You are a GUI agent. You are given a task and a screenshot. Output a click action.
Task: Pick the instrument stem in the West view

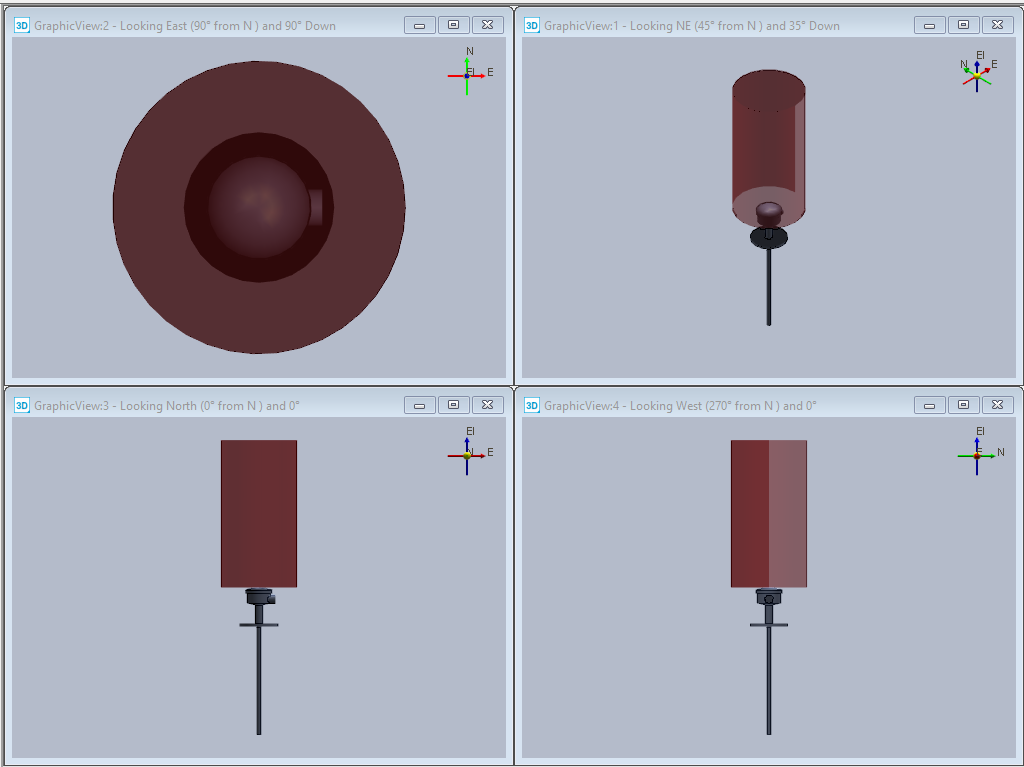(x=769, y=680)
